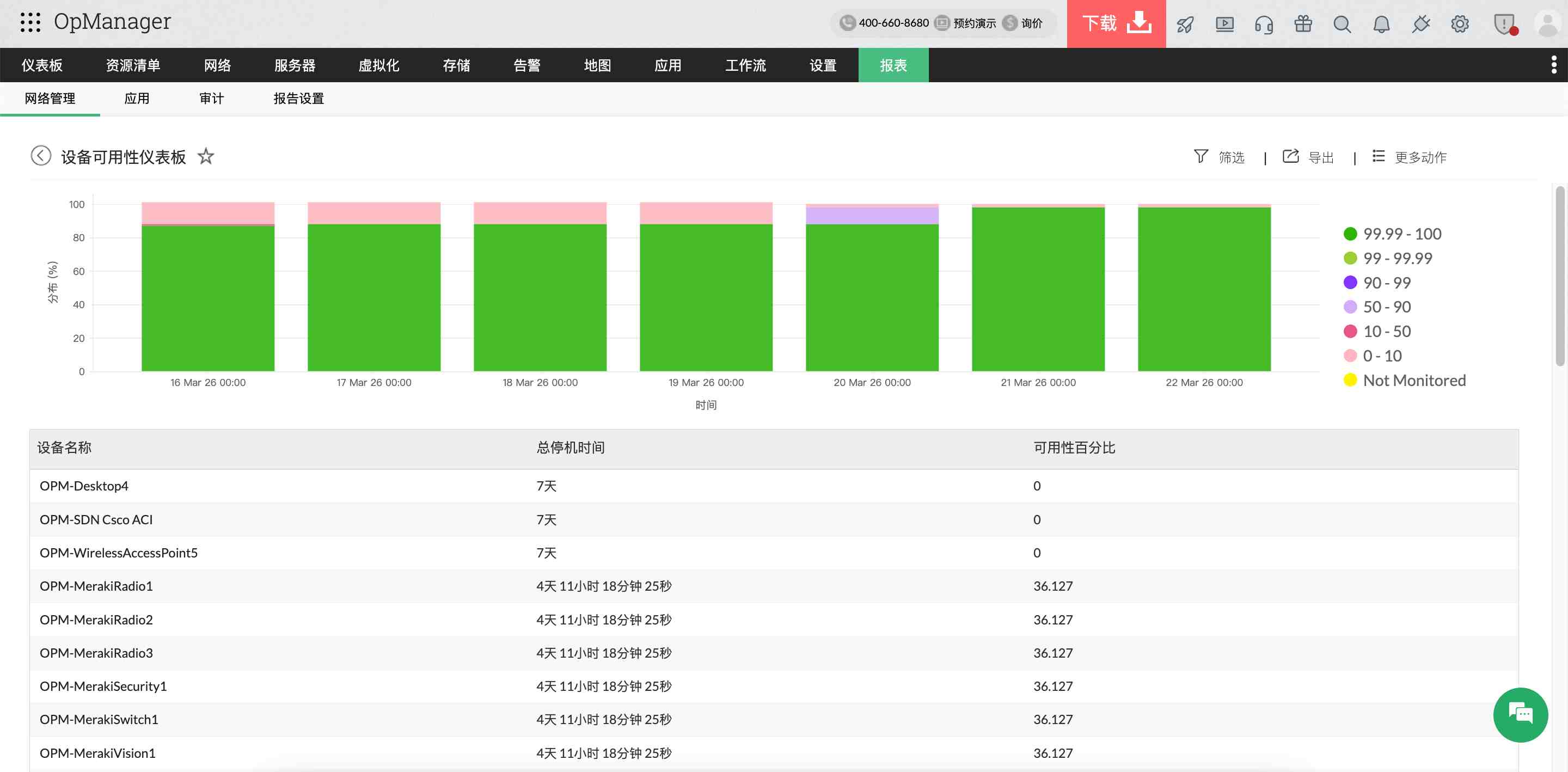Mark report as favorite with star
The image size is (1568, 772).
[206, 156]
